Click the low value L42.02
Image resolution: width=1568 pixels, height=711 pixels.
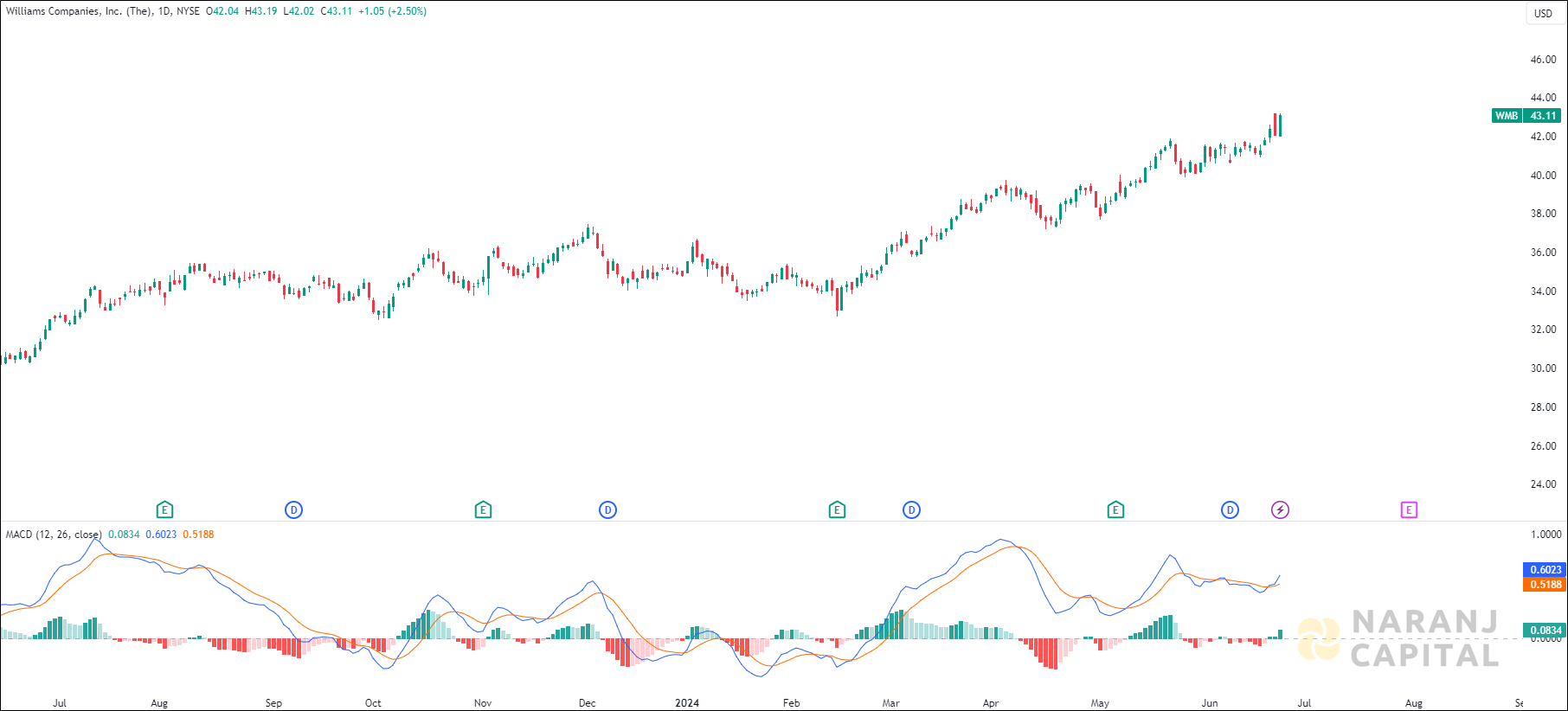299,11
